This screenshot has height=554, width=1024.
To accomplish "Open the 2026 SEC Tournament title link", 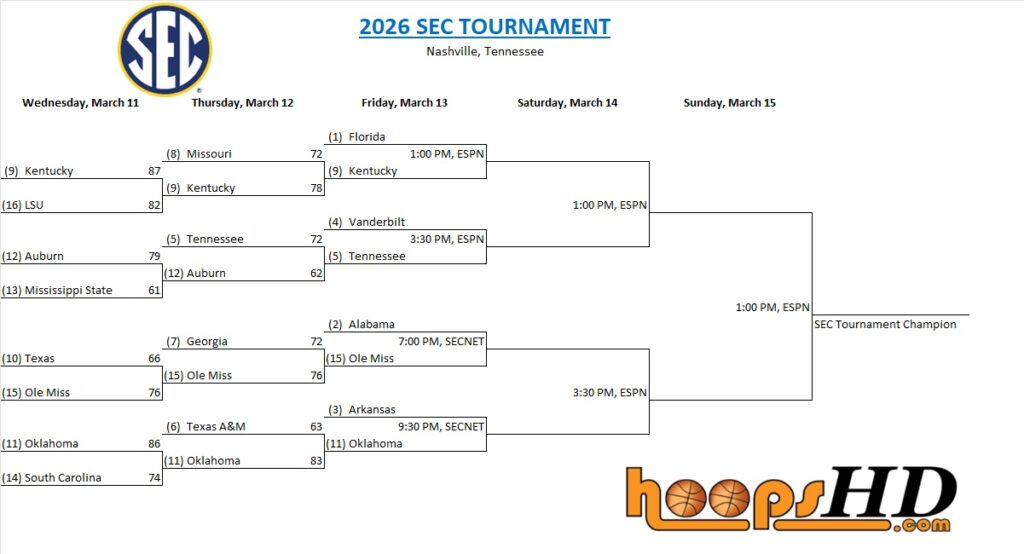I will pos(484,27).
